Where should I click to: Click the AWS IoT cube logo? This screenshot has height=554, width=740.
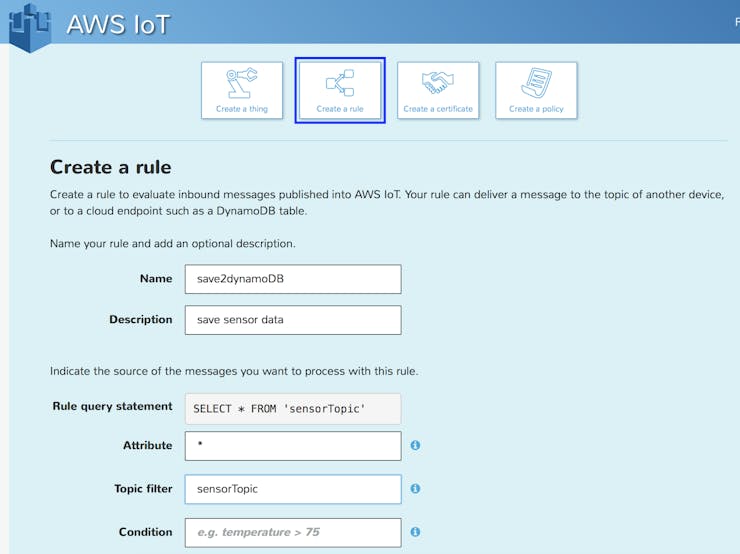coord(30,27)
